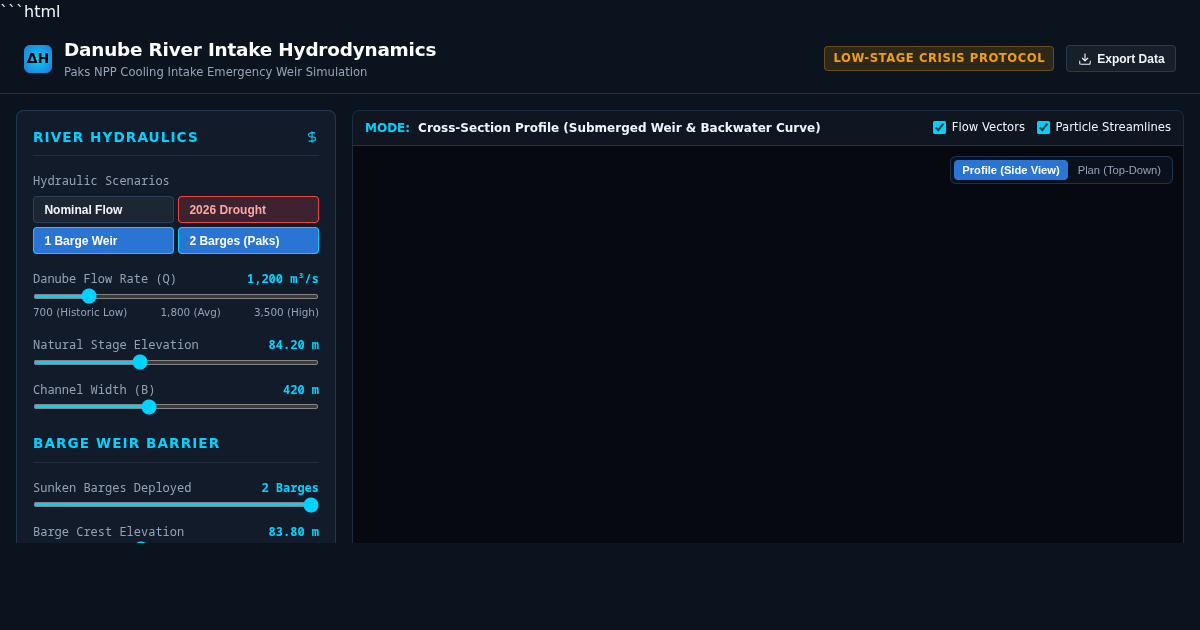Export the simulation data
Screen dimensions: 1200x630
pyautogui.click(x=1121, y=59)
